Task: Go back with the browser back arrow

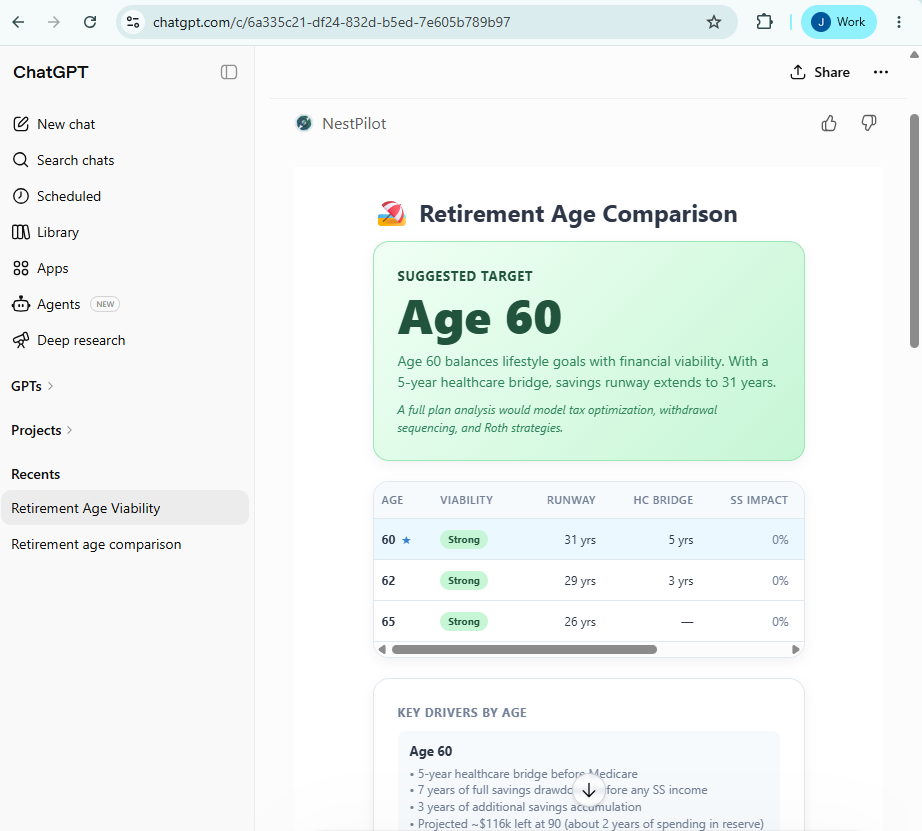Action: coord(18,22)
